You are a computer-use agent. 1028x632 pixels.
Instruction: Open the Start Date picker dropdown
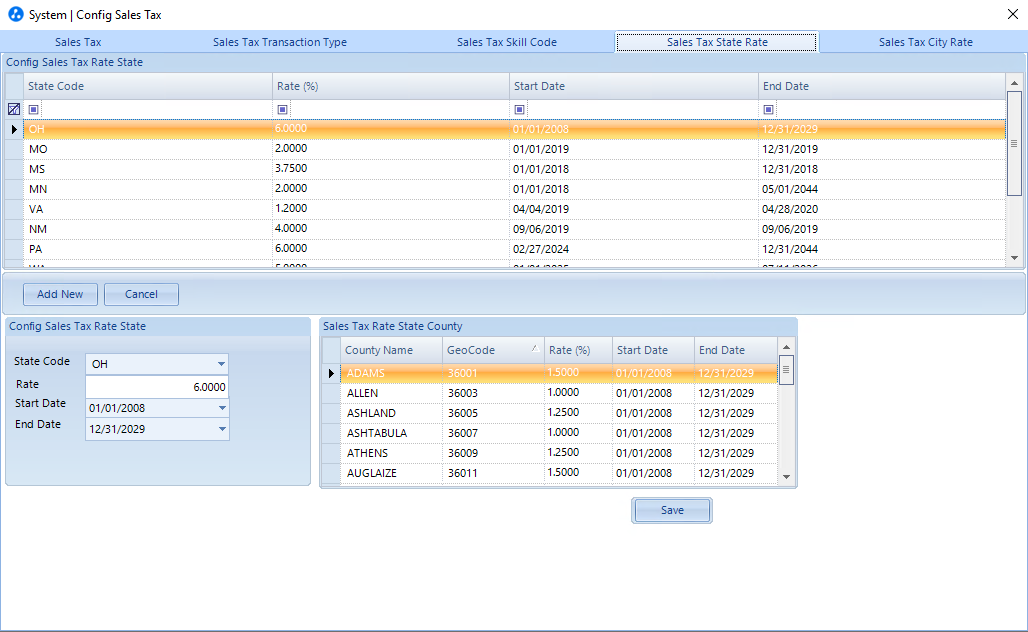click(x=222, y=408)
